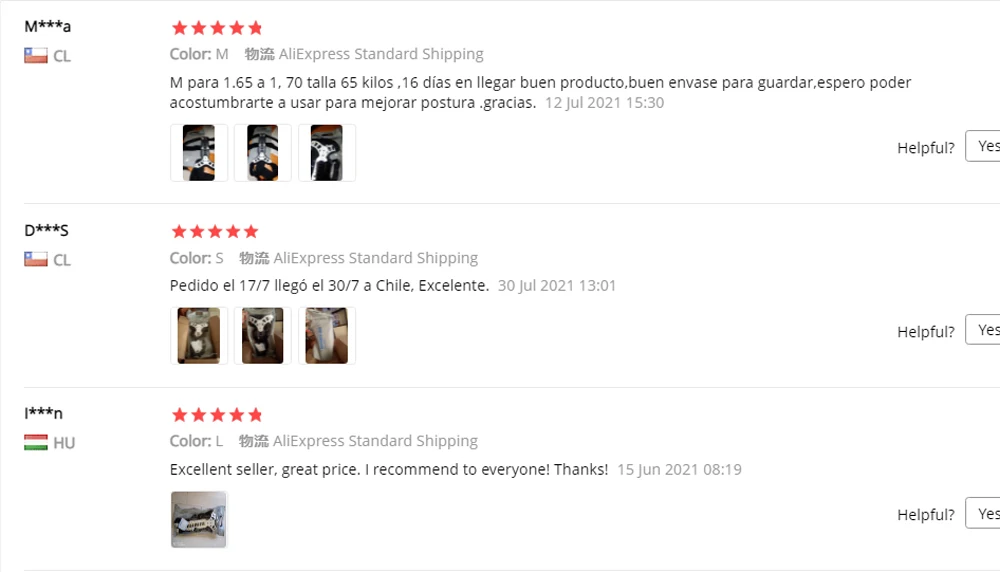
Task: Click the five-star rating of M***a's review
Action: (x=217, y=27)
